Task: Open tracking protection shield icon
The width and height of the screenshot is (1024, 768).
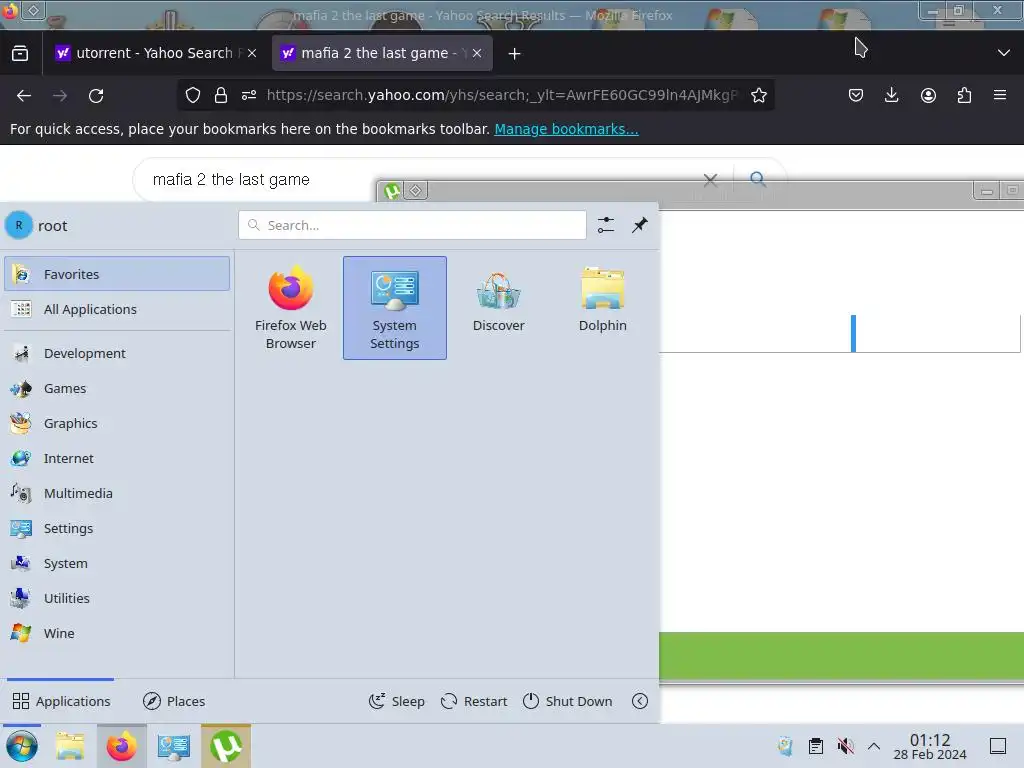Action: (x=193, y=95)
